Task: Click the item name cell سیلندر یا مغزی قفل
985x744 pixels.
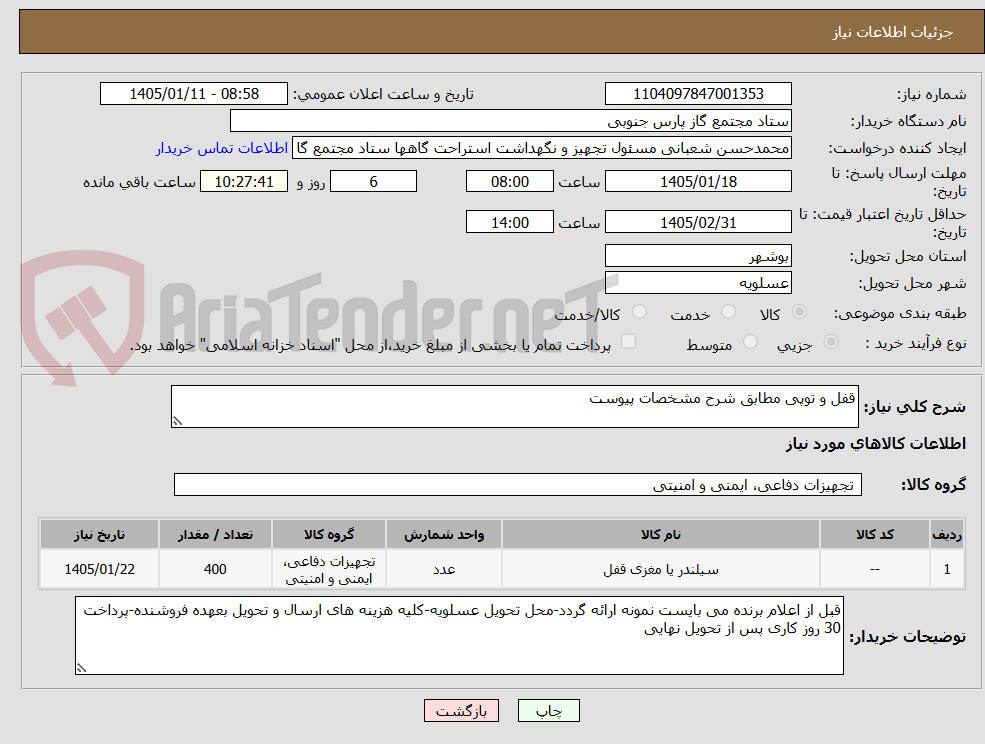Action: tap(660, 569)
